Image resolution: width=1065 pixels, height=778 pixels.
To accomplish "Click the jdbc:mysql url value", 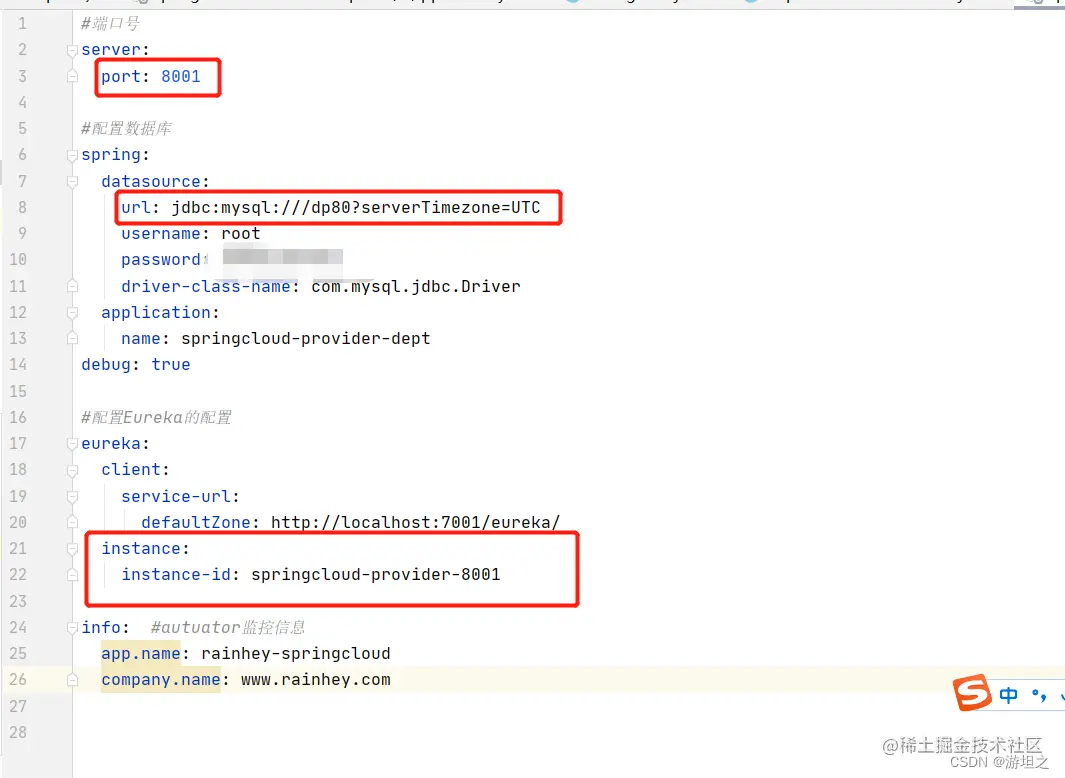I will click(x=356, y=208).
